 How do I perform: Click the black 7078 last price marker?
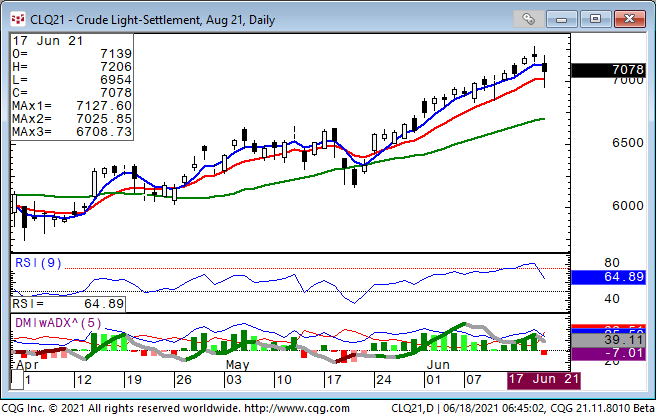point(608,70)
